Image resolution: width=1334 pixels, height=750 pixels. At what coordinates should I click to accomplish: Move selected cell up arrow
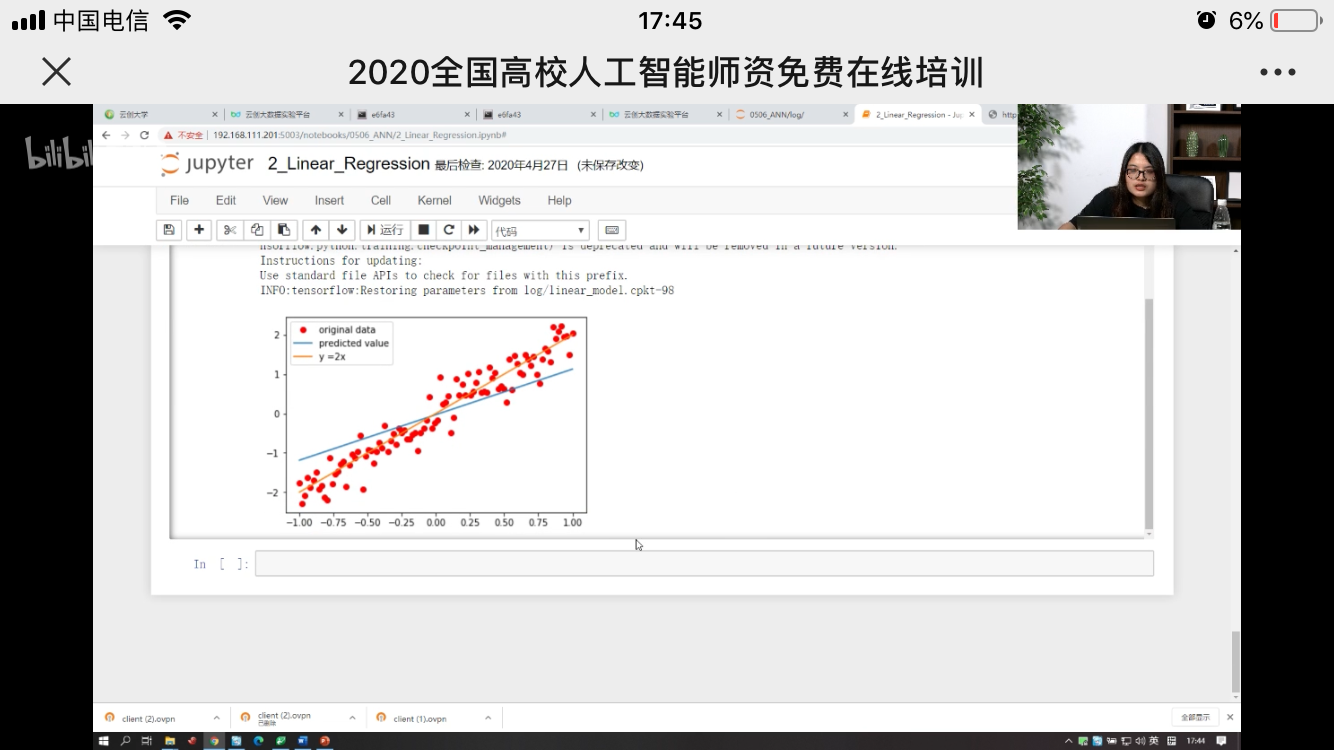click(316, 230)
